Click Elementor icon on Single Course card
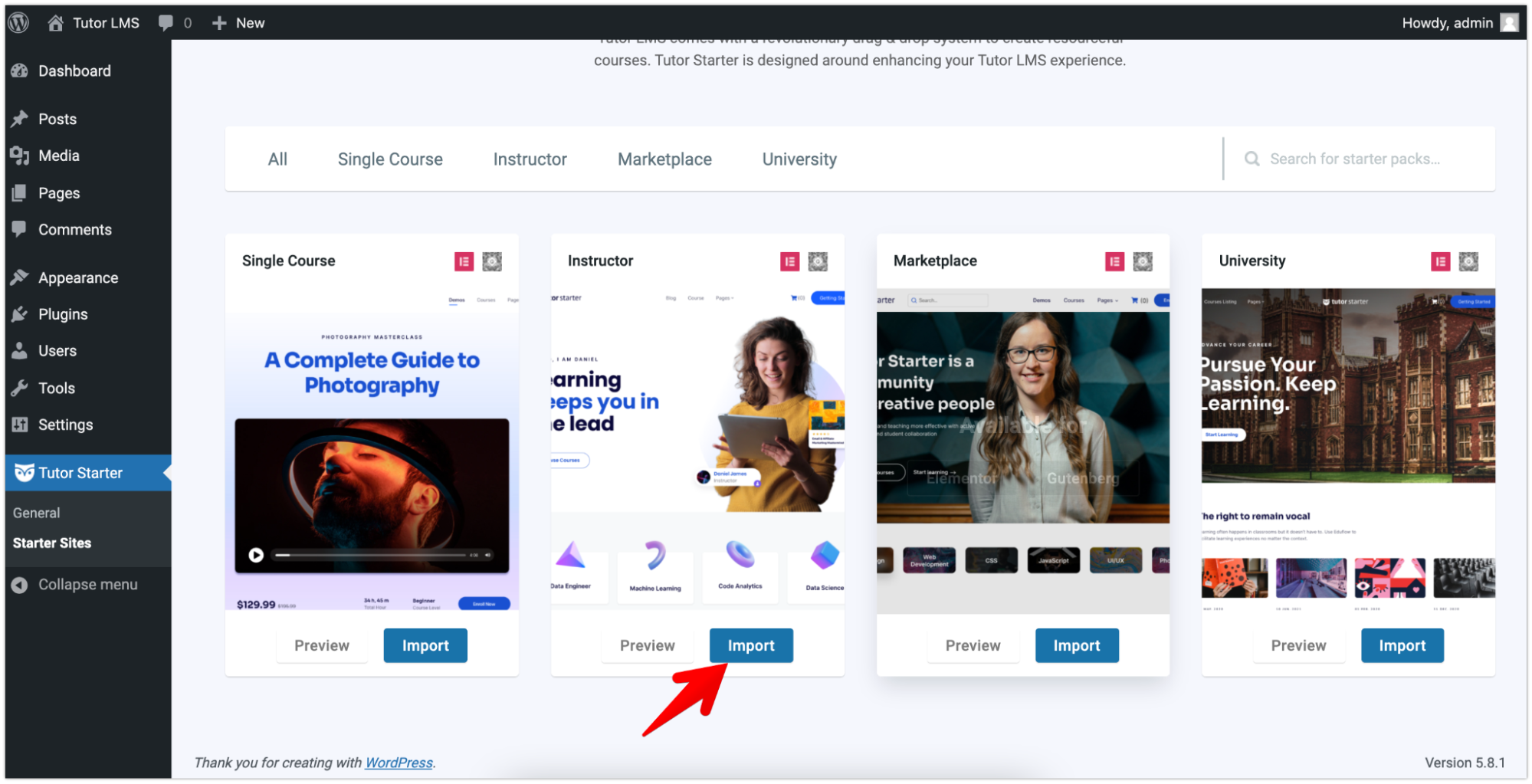 pos(464,262)
